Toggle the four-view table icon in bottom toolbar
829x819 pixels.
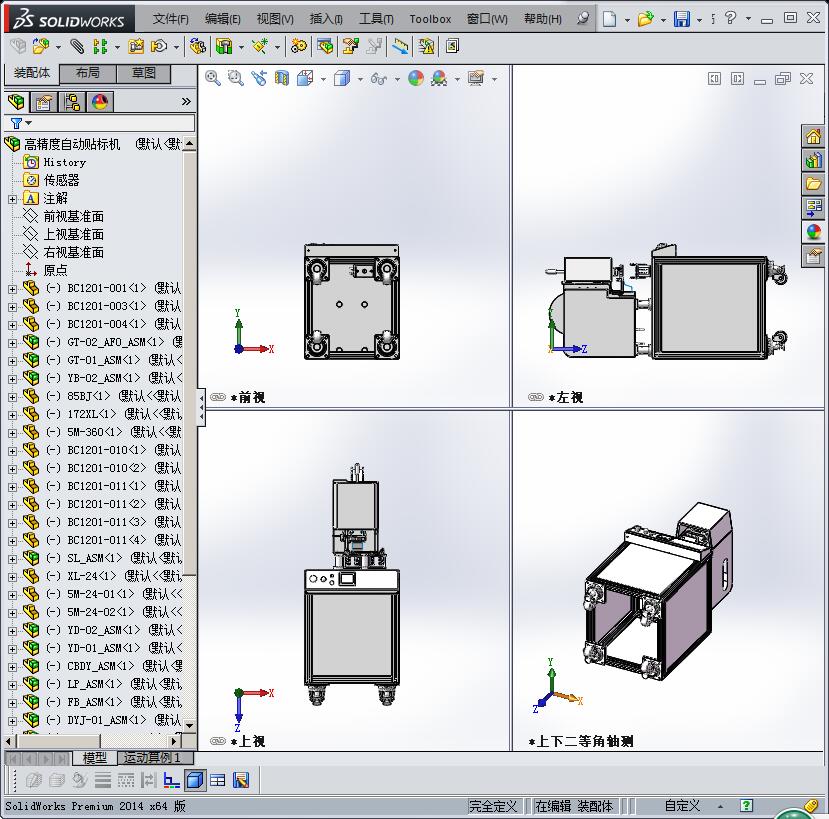click(x=217, y=780)
